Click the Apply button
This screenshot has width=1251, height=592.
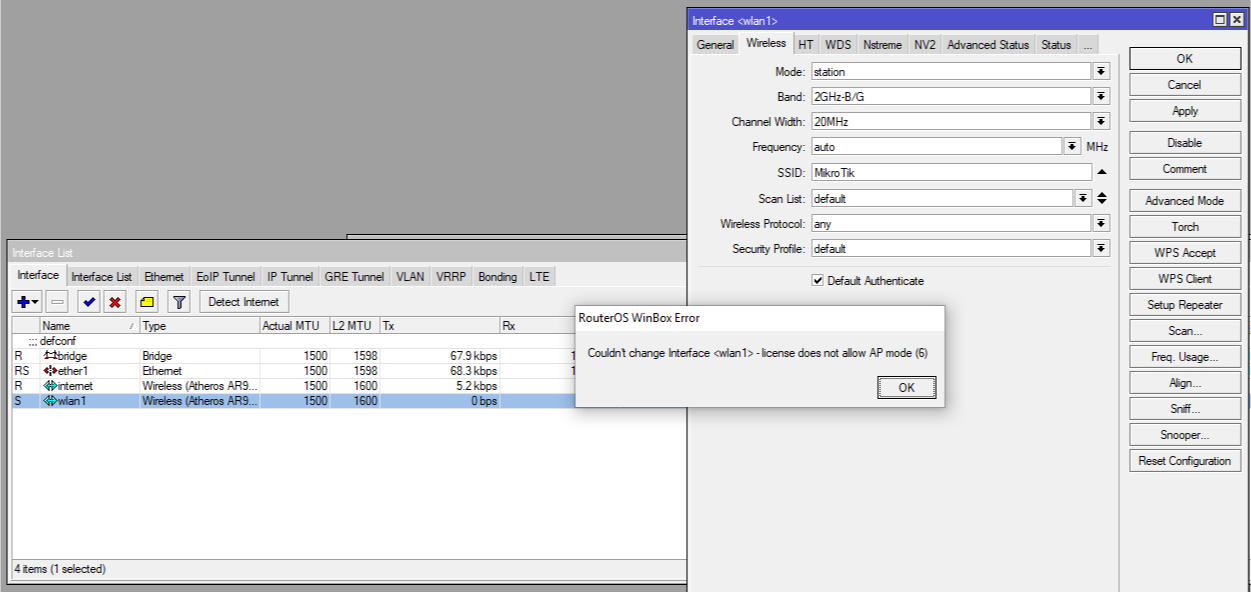[x=1185, y=111]
